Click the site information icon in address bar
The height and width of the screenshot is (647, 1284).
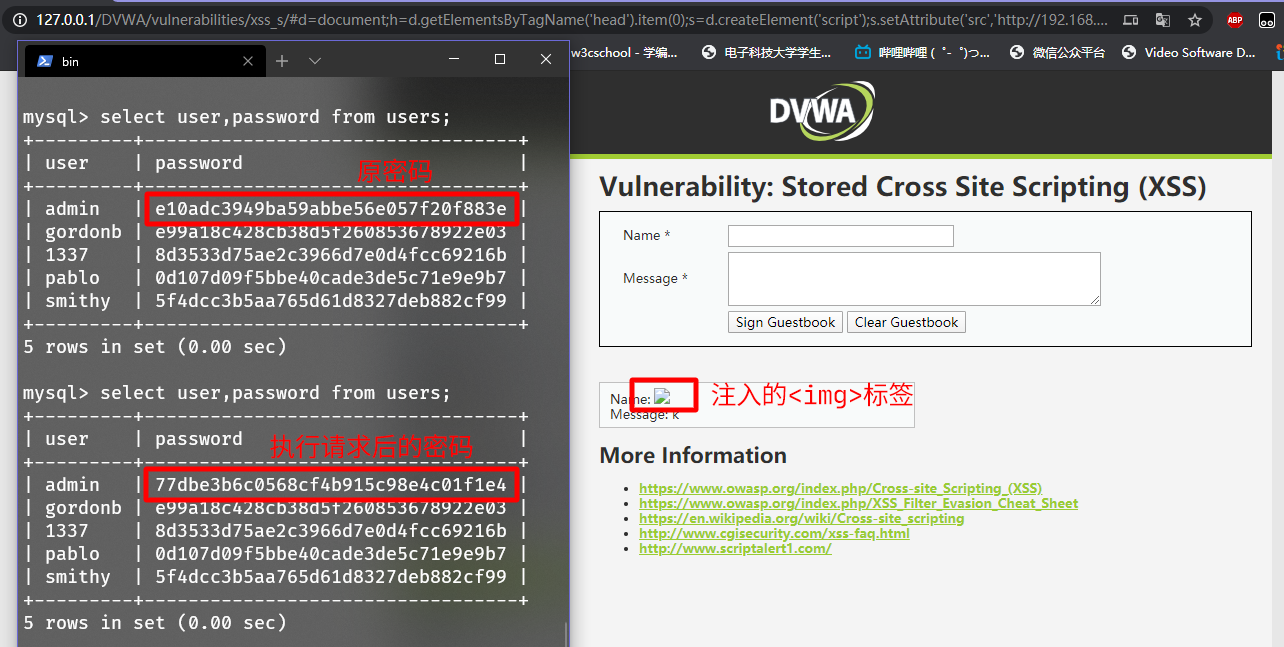[x=18, y=19]
